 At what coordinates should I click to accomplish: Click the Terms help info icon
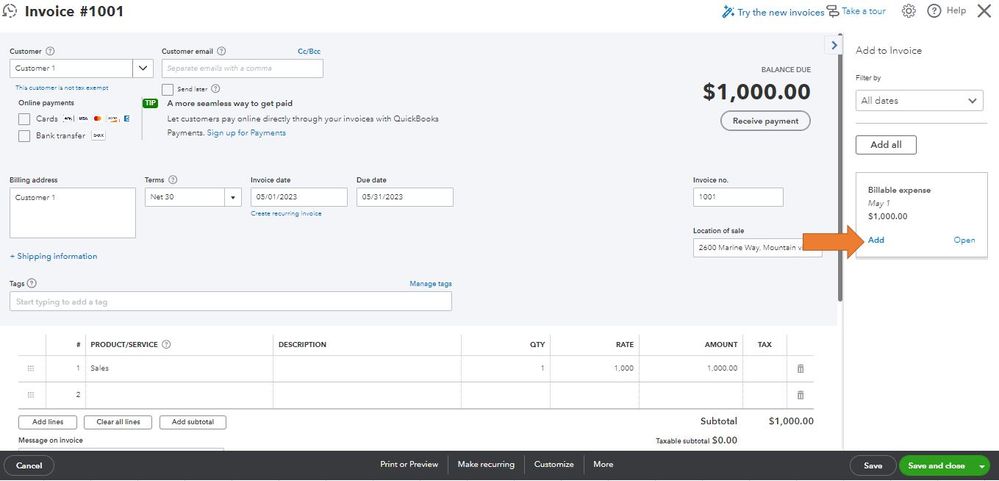coord(173,180)
